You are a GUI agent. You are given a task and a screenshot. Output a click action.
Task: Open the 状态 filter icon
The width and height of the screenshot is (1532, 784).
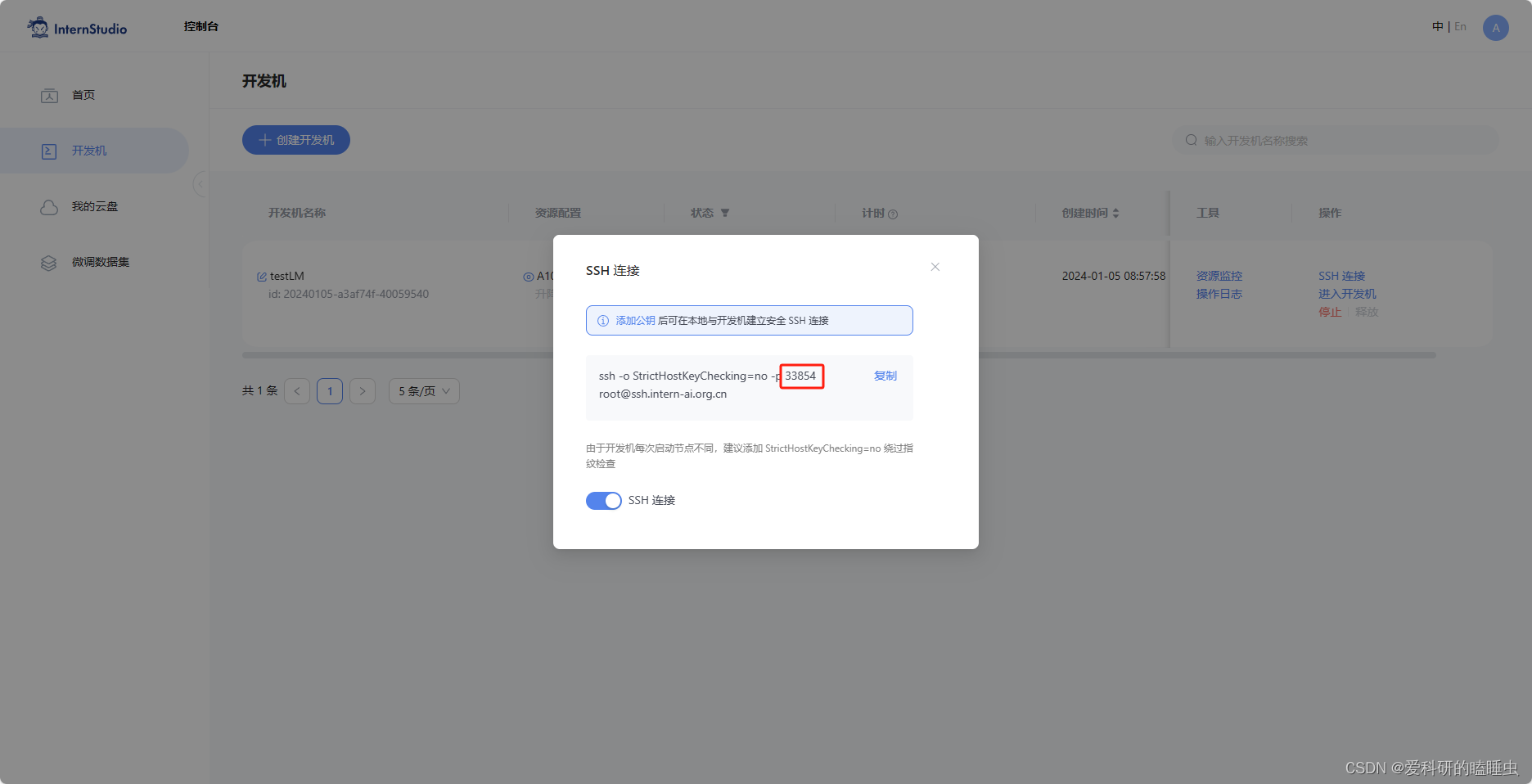(x=725, y=213)
